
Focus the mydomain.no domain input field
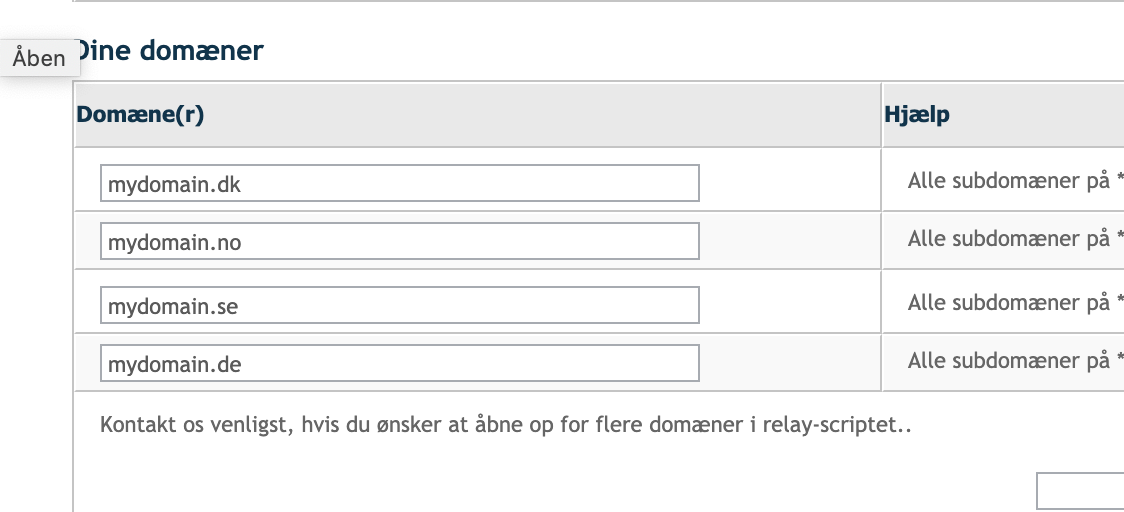(x=399, y=241)
